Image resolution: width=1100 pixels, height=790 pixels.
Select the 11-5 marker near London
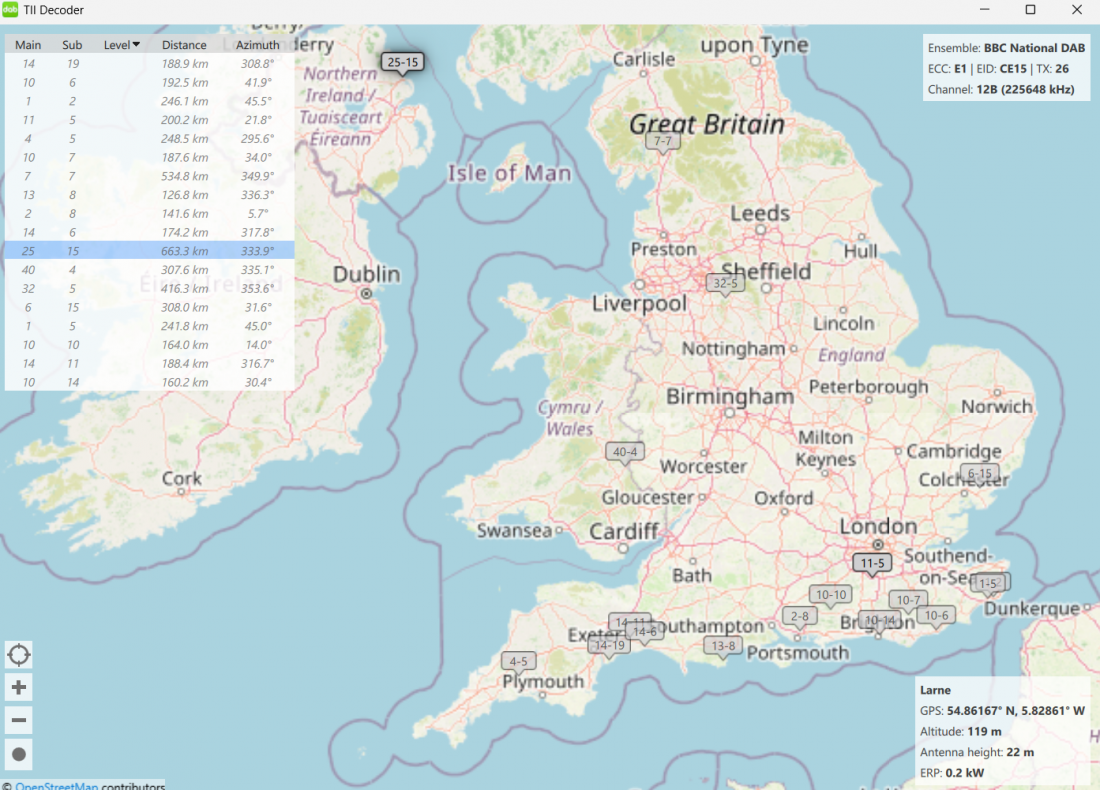[873, 563]
